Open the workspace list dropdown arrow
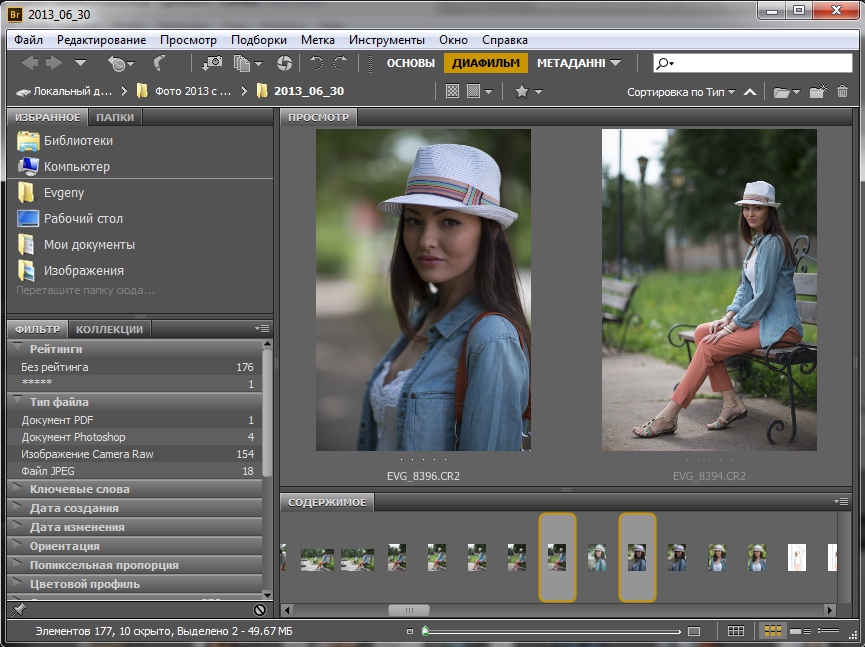Screen dimensions: 865x647 616,63
